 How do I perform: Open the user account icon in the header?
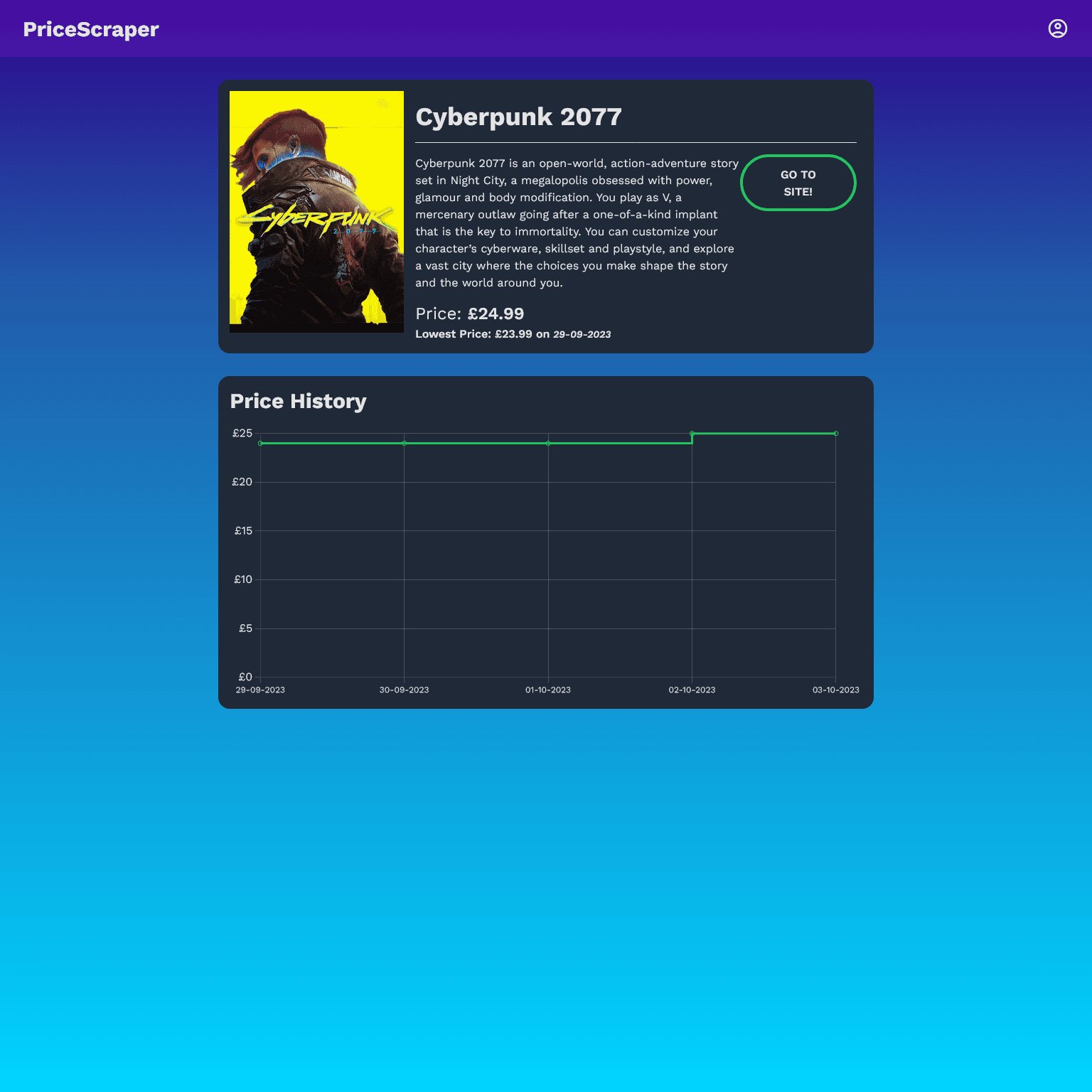point(1058,28)
